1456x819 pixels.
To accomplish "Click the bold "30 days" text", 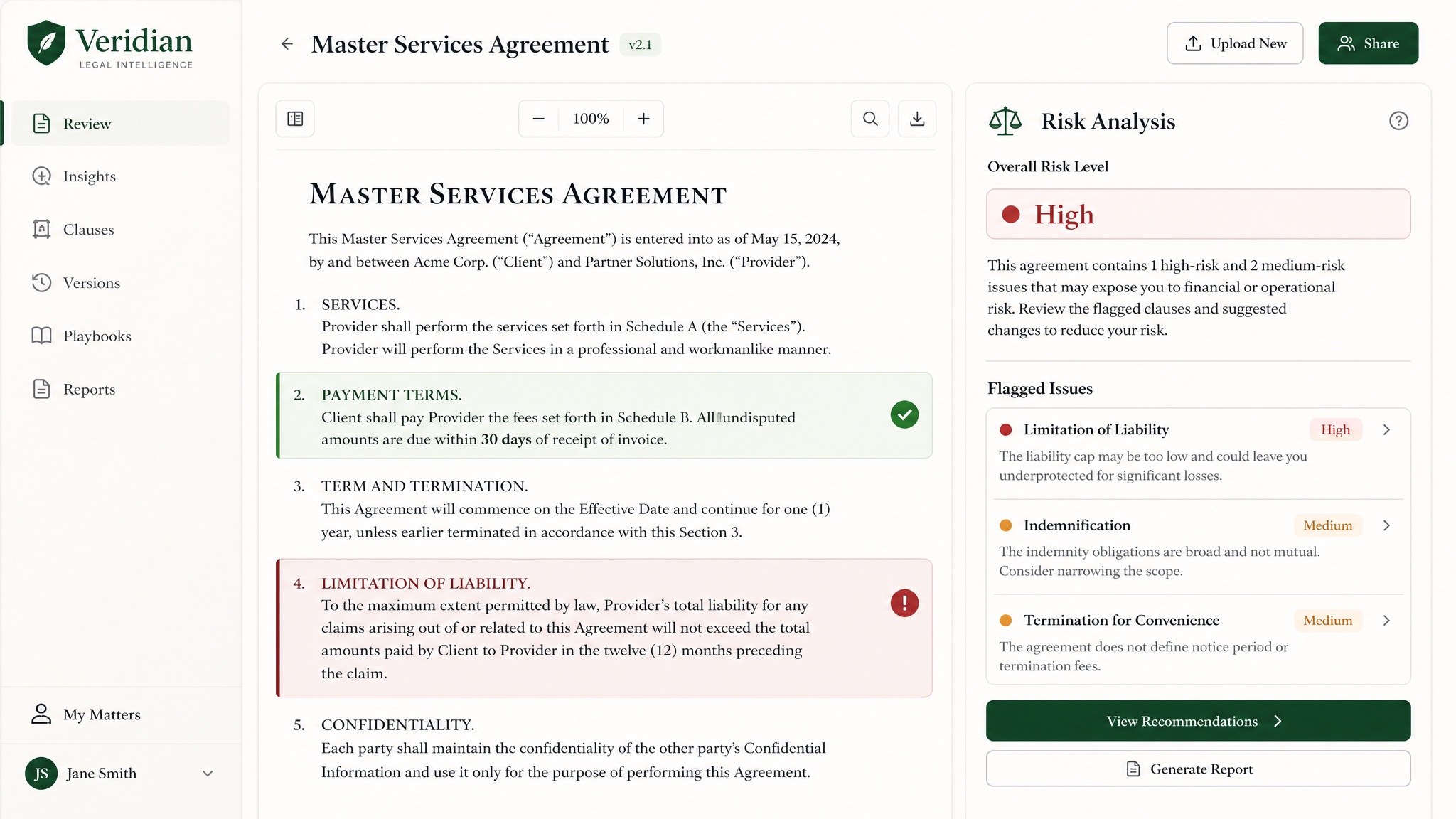I will coord(506,439).
